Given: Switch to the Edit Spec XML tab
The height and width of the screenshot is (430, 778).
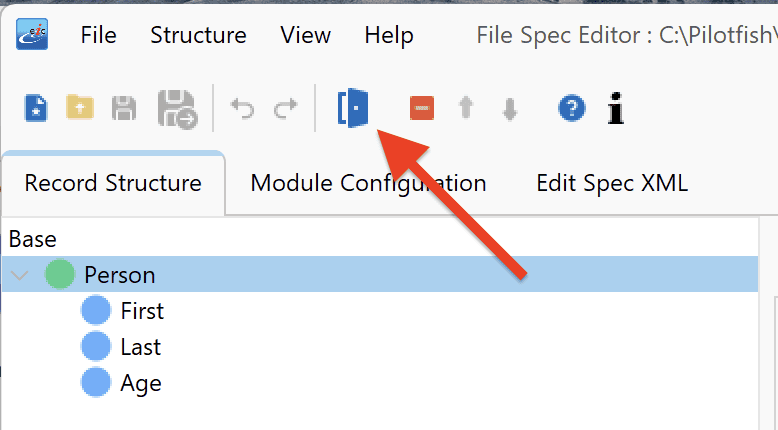Looking at the screenshot, I should 612,183.
